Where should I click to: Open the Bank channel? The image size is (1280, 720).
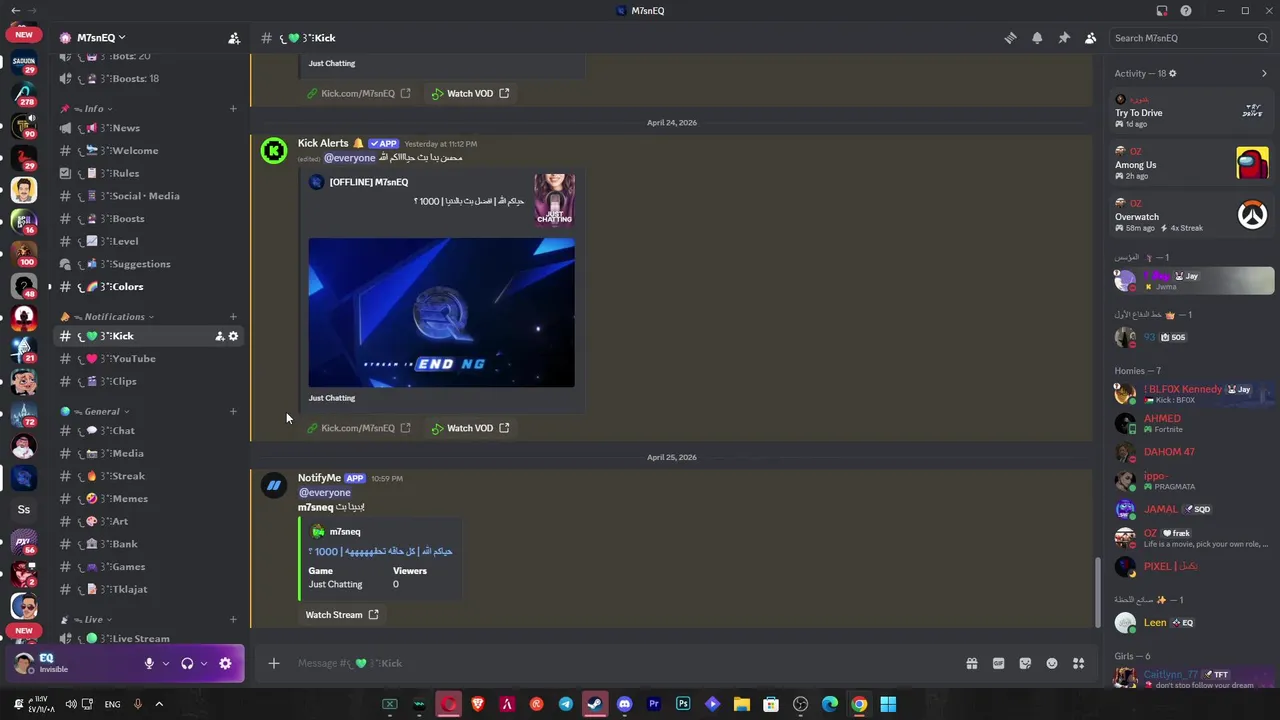(x=150, y=544)
